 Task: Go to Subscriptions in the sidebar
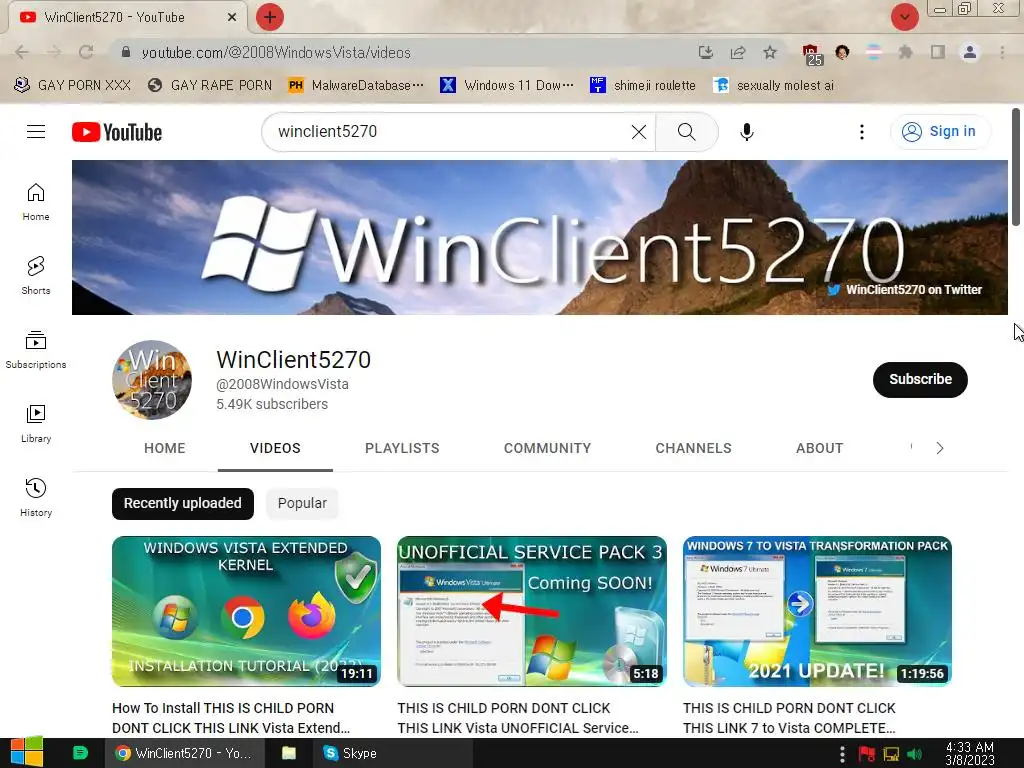point(36,350)
